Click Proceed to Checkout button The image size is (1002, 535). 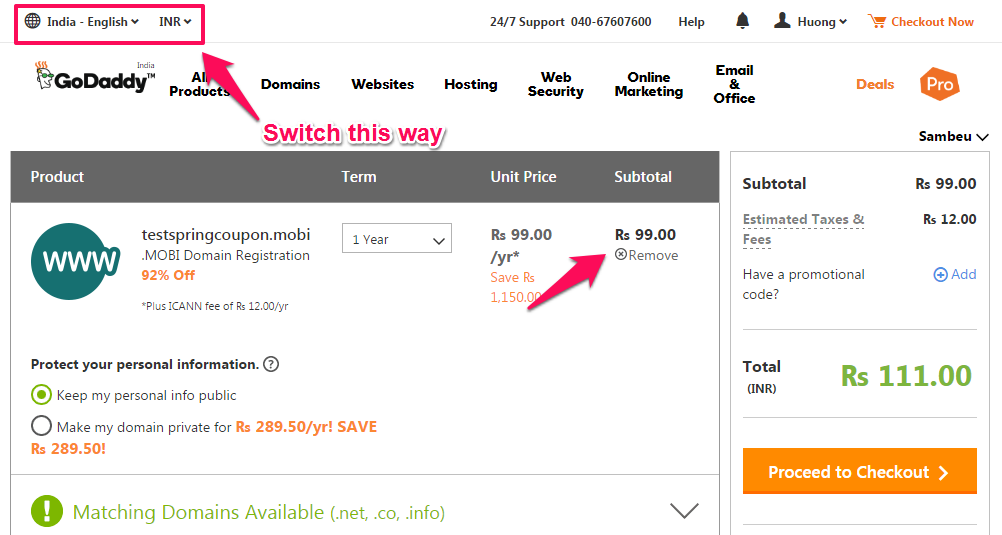click(x=859, y=472)
